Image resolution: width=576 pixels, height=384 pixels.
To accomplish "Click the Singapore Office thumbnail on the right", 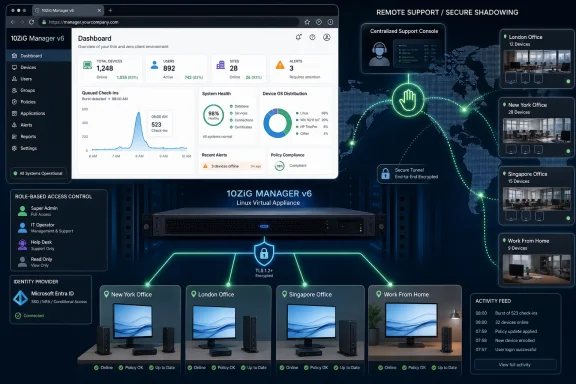I will pos(537,199).
